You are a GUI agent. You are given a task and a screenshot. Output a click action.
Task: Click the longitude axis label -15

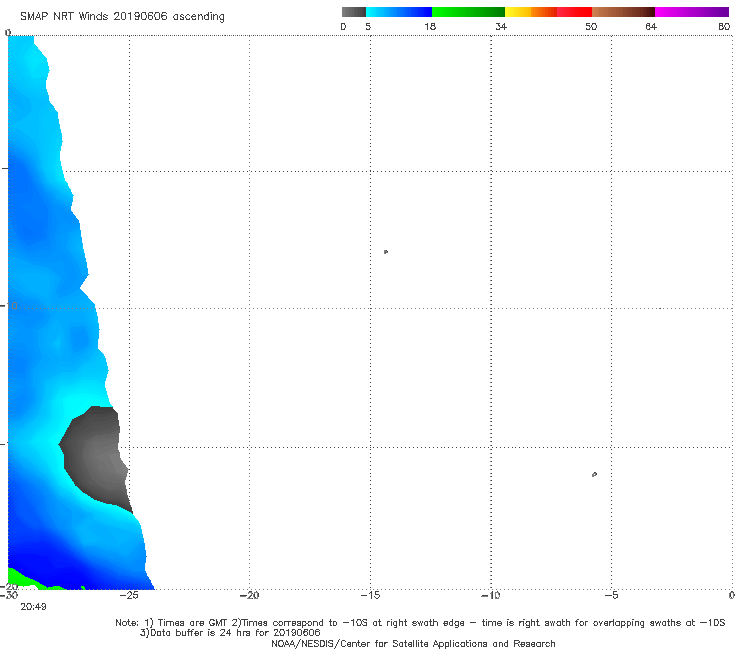tap(370, 595)
